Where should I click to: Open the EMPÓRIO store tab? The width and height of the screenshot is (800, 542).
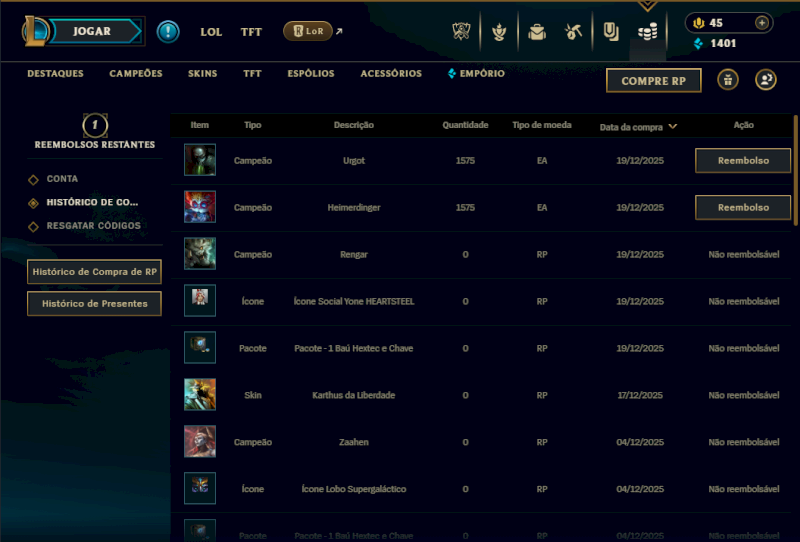coord(477,73)
